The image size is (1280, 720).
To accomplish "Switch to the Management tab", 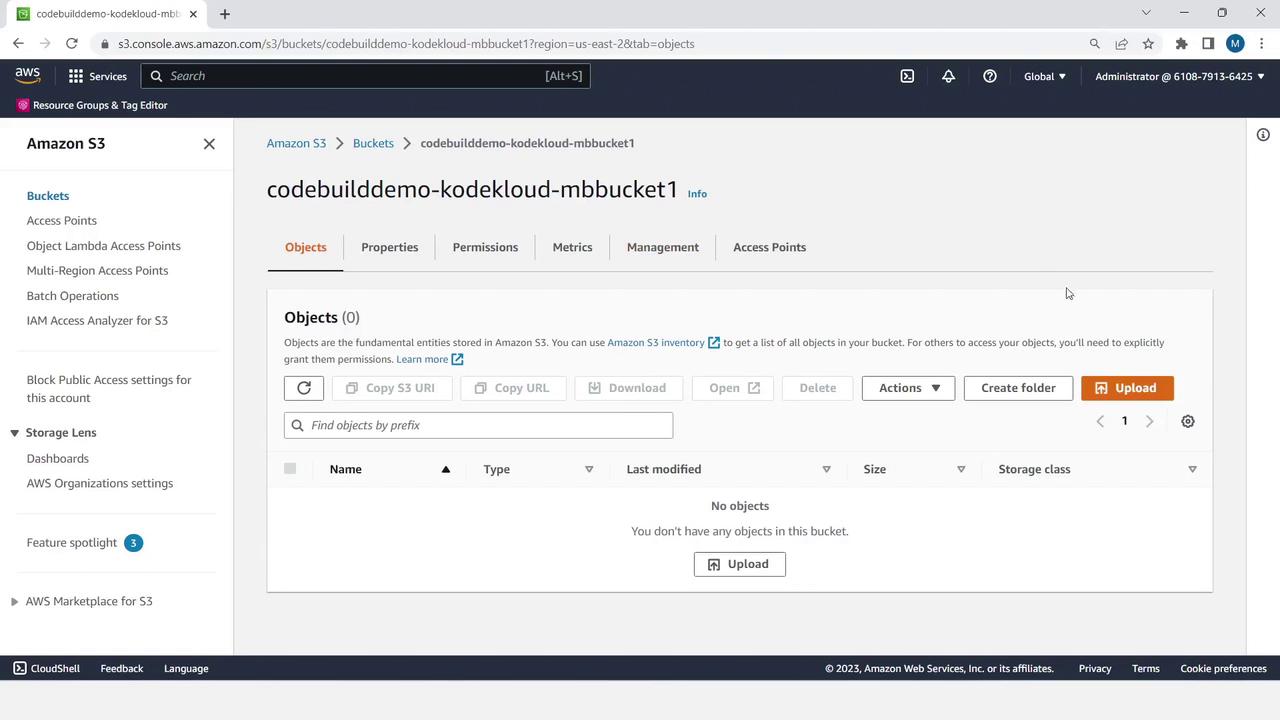I will point(663,247).
